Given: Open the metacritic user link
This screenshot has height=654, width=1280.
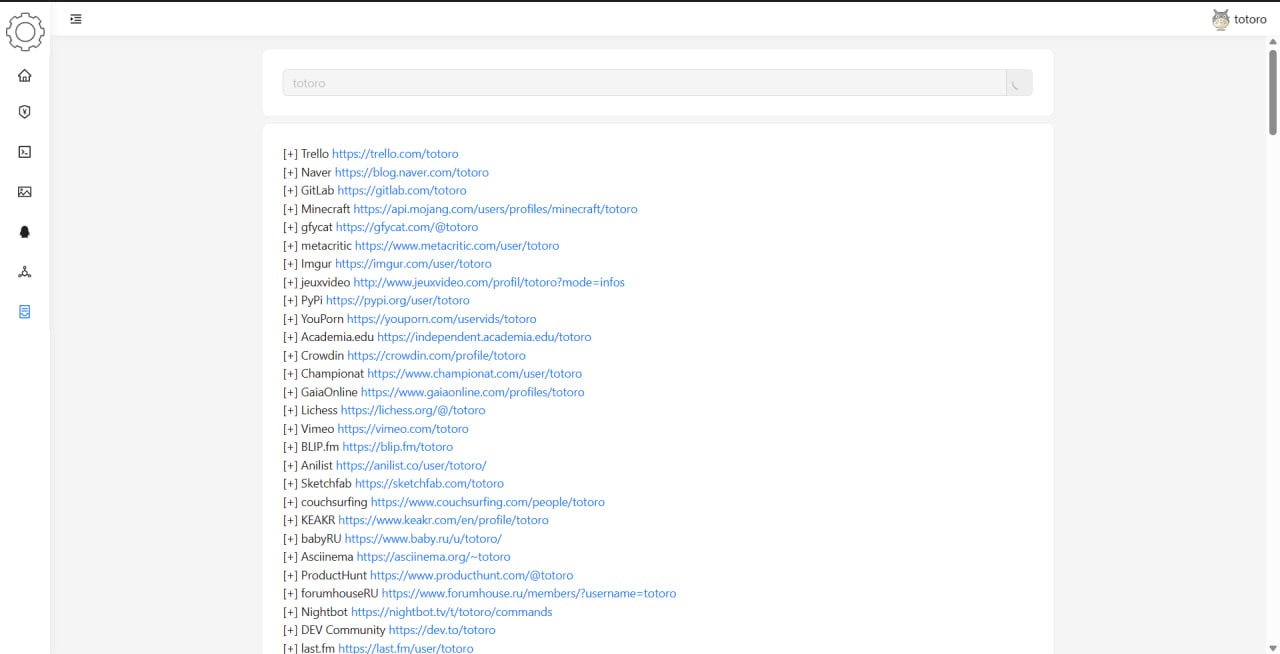Looking at the screenshot, I should point(457,245).
